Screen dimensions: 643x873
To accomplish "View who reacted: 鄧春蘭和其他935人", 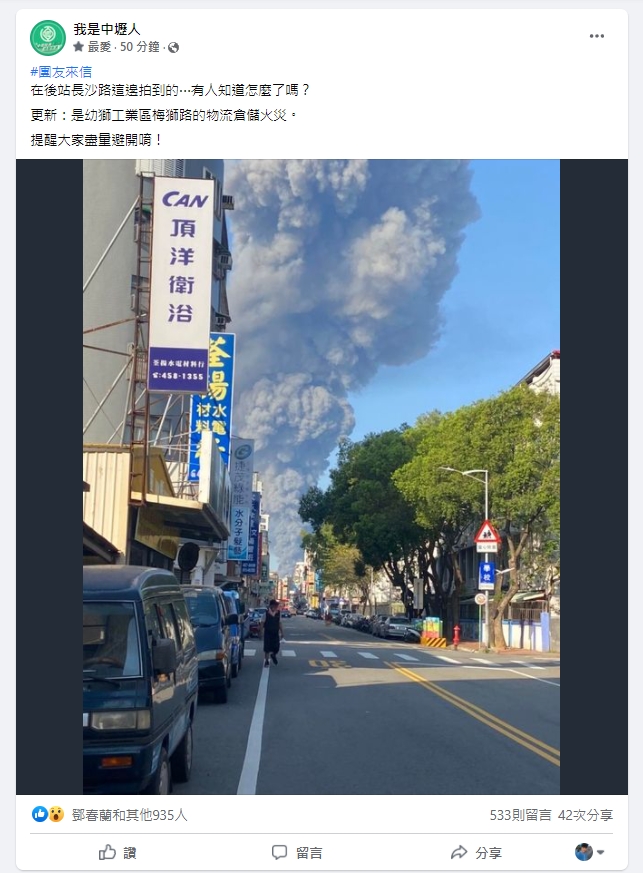I will [130, 815].
